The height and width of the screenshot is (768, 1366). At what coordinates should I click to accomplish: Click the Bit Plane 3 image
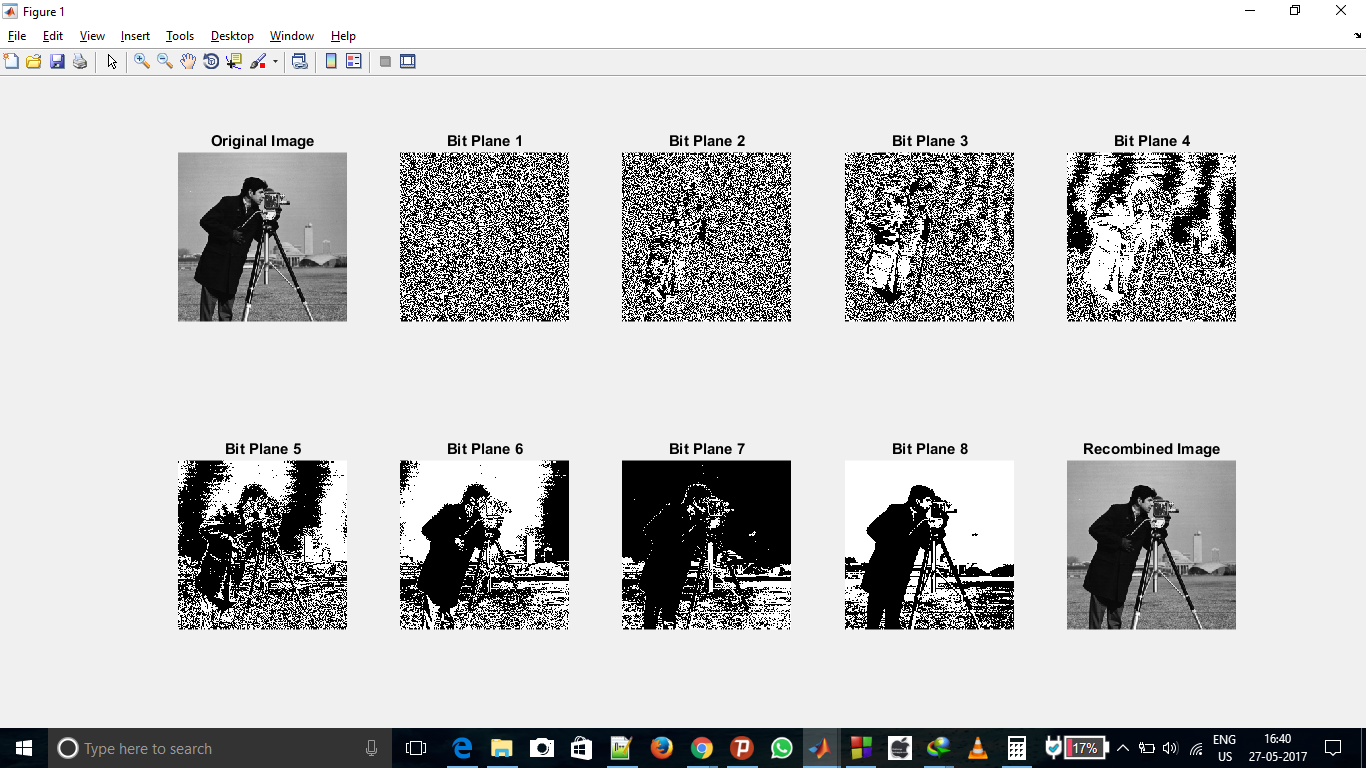coord(929,237)
